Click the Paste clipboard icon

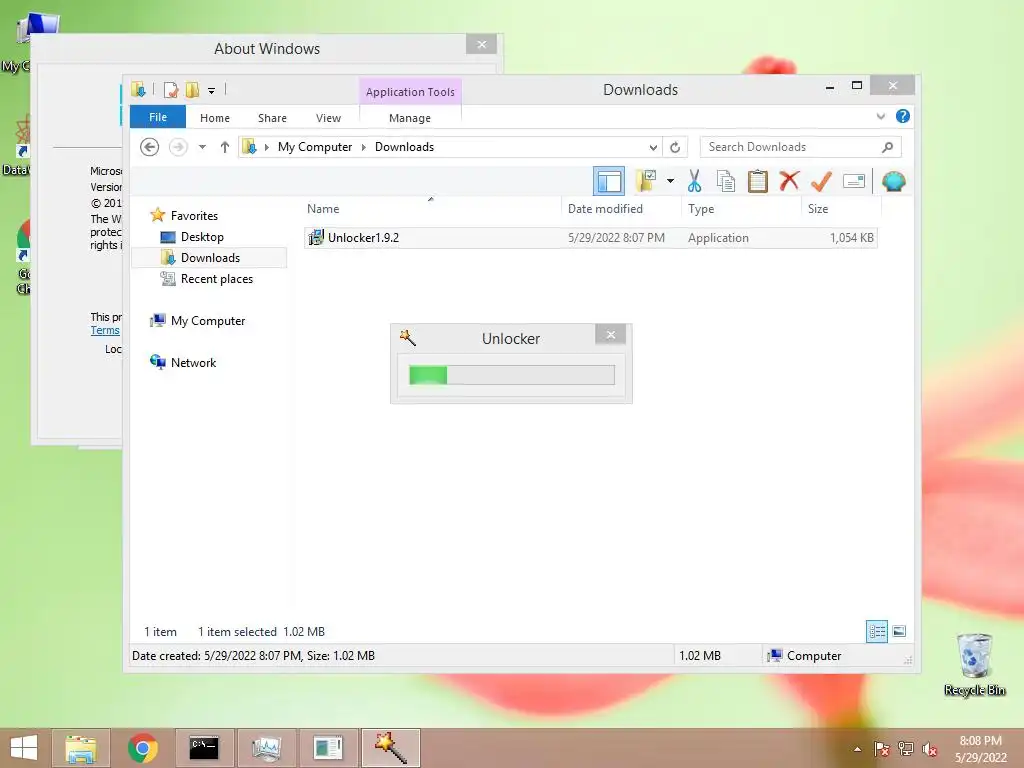(x=758, y=181)
